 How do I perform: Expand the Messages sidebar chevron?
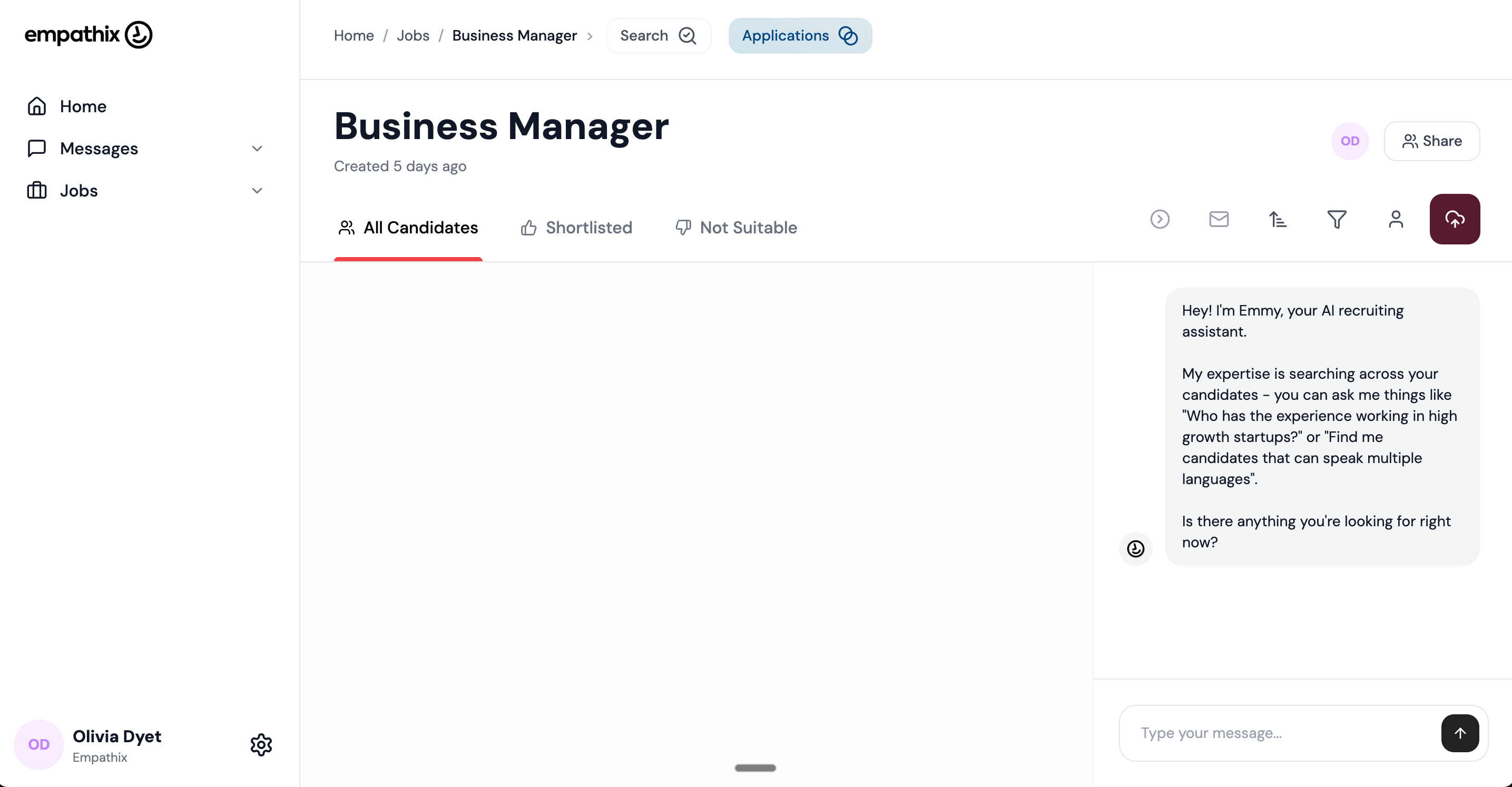(257, 149)
